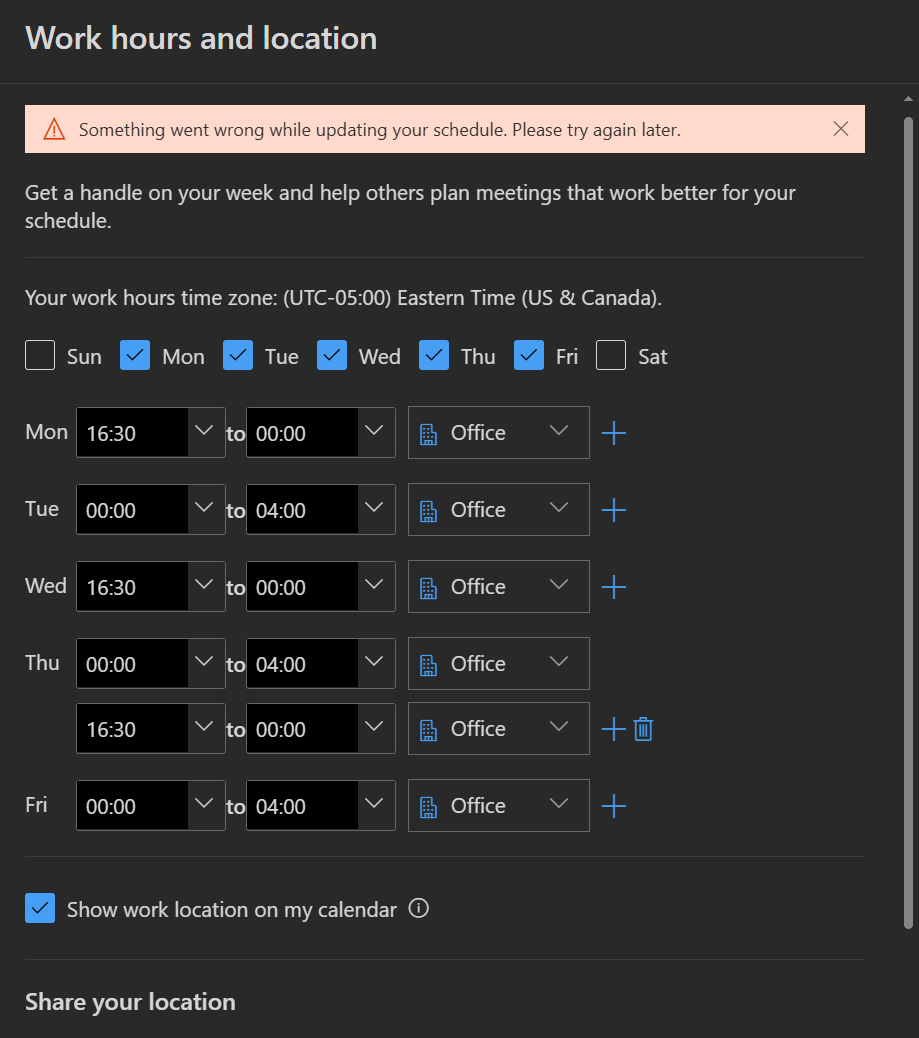Click the warning triangle icon in error banner

pos(54,129)
